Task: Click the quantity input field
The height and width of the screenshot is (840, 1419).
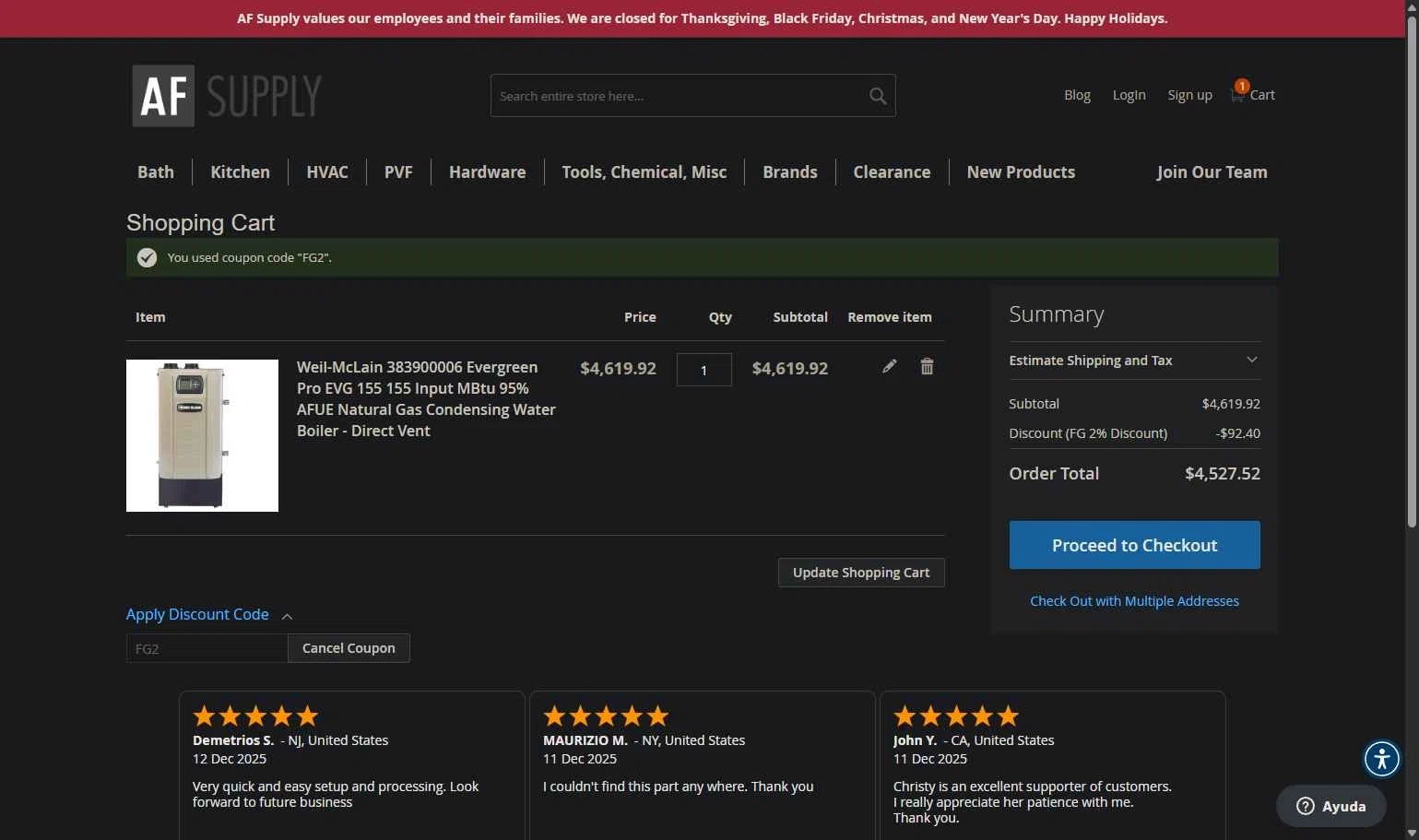Action: coord(704,370)
